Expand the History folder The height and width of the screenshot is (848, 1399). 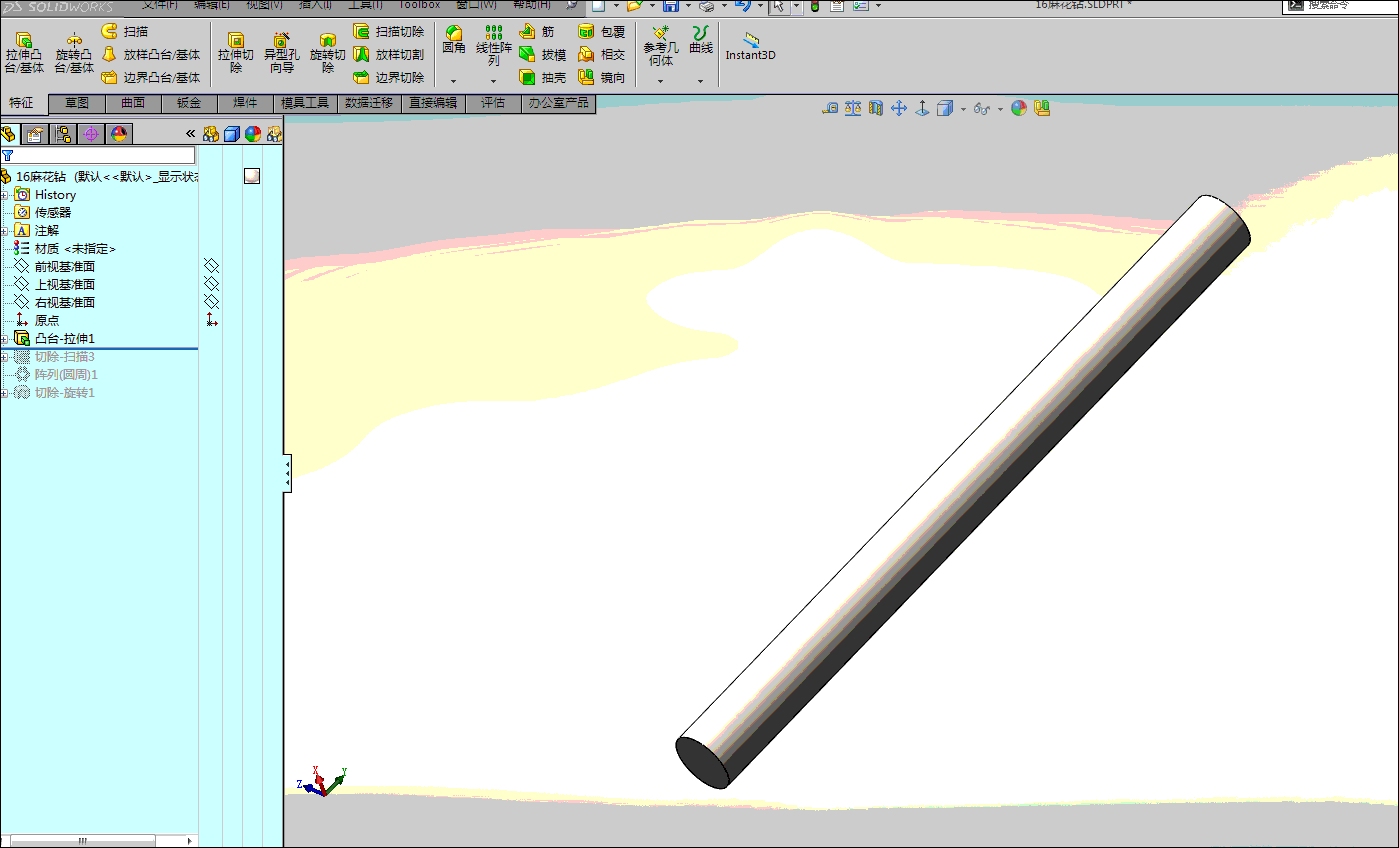point(4,195)
